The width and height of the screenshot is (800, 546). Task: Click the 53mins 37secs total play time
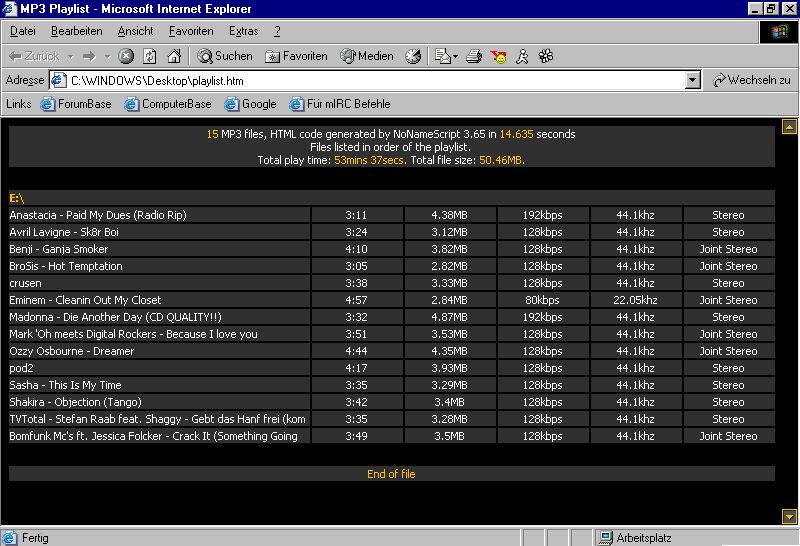pyautogui.click(x=369, y=160)
